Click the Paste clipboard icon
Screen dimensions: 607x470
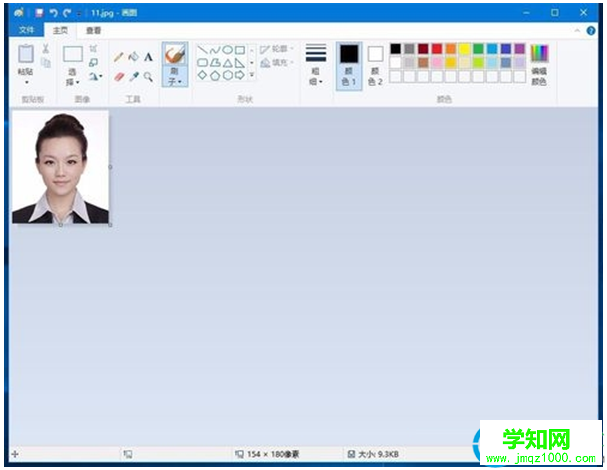pyautogui.click(x=26, y=53)
